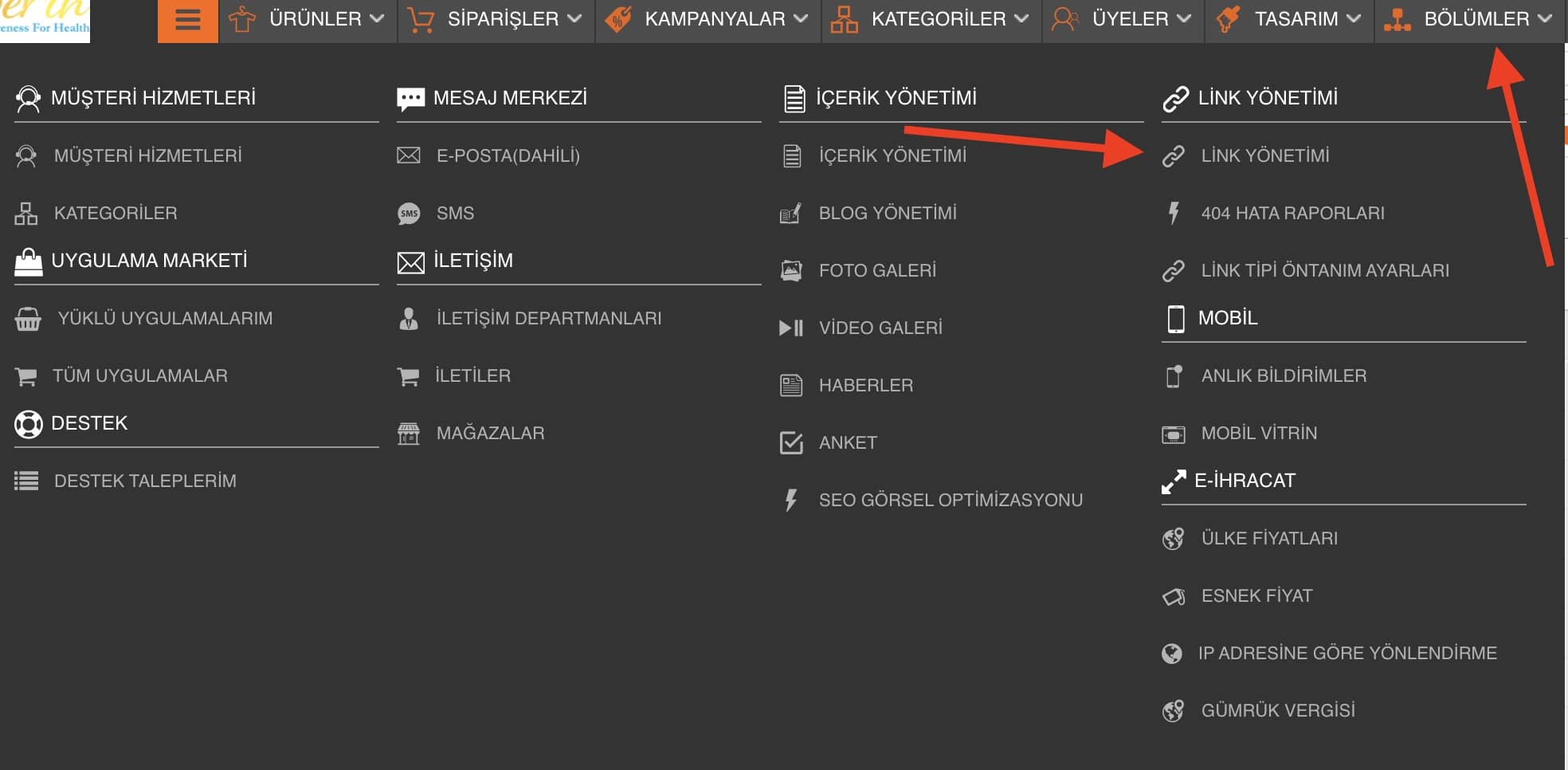1568x770 pixels.
Task: Click the envelope icon beside E-POSTA(DAHİLİ)
Action: tap(409, 155)
